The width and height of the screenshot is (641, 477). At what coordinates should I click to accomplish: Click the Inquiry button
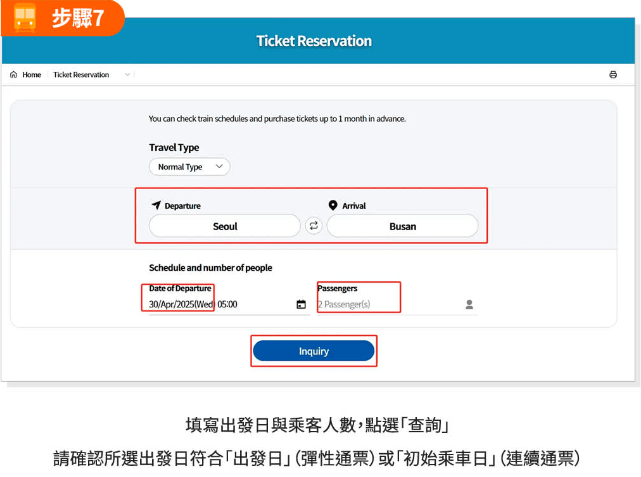[x=314, y=351]
